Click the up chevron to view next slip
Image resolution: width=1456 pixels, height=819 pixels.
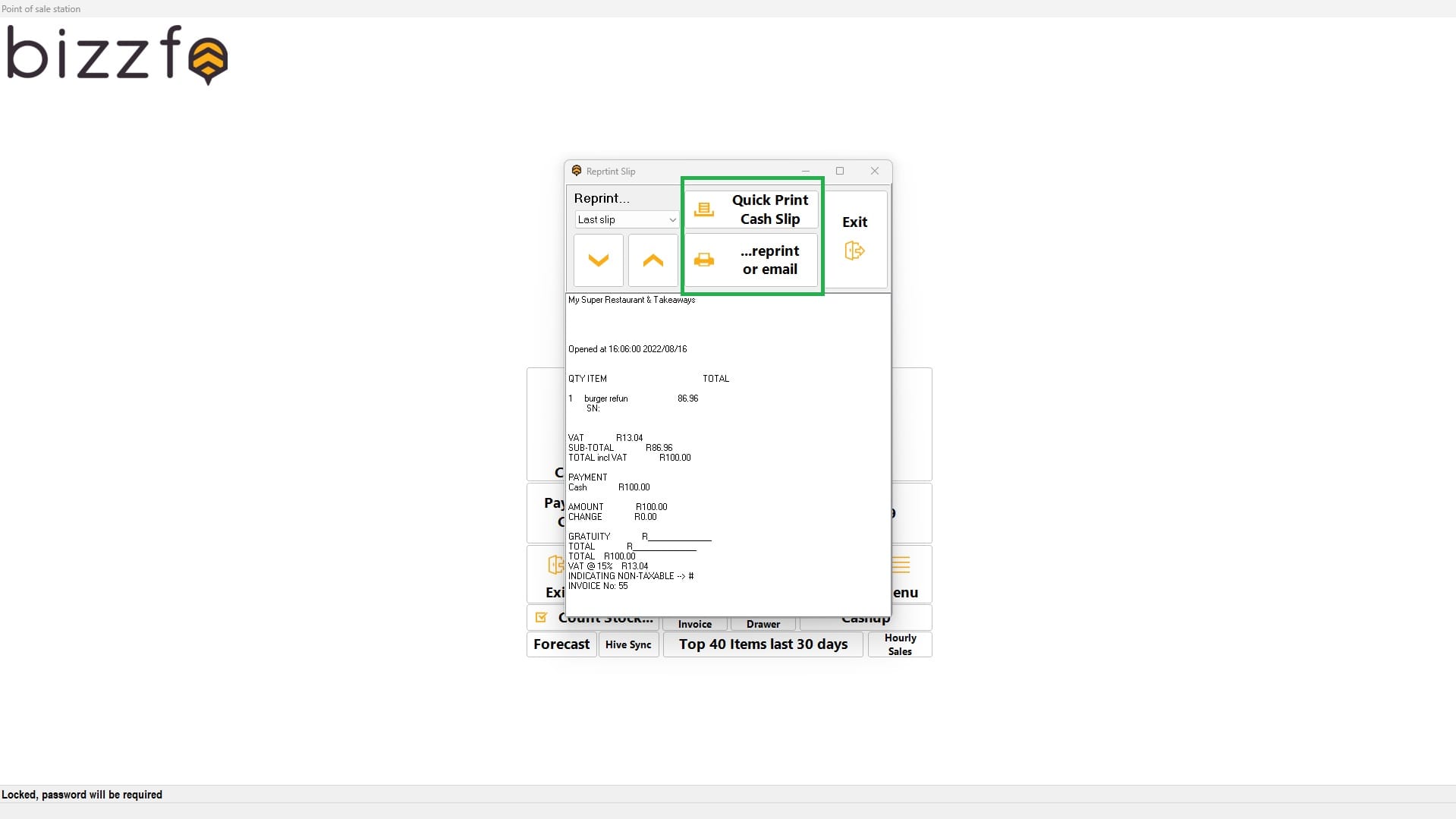coord(653,260)
